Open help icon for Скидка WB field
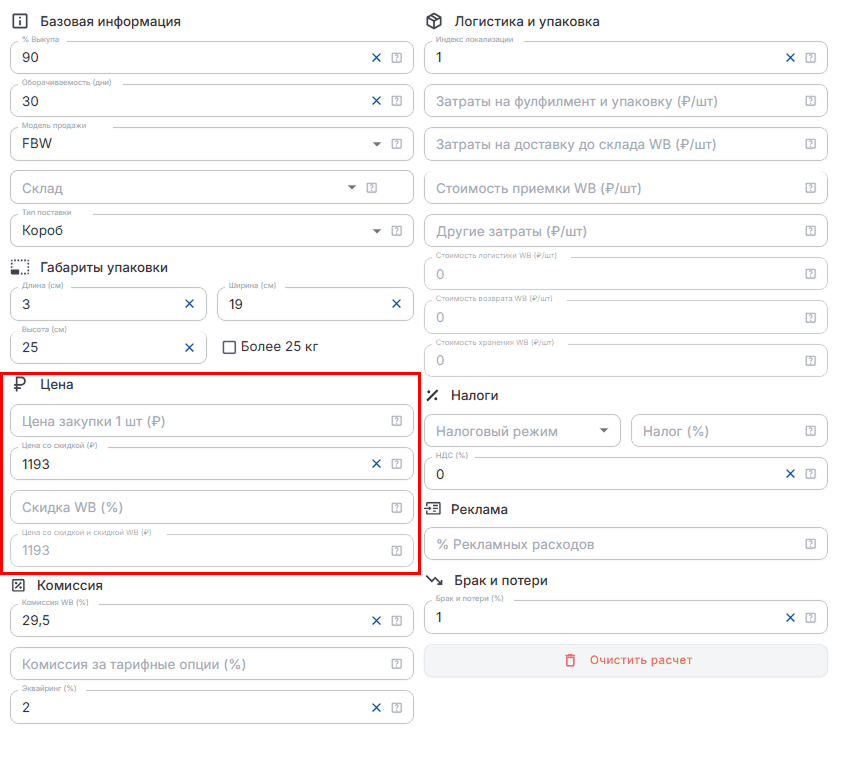 point(396,508)
